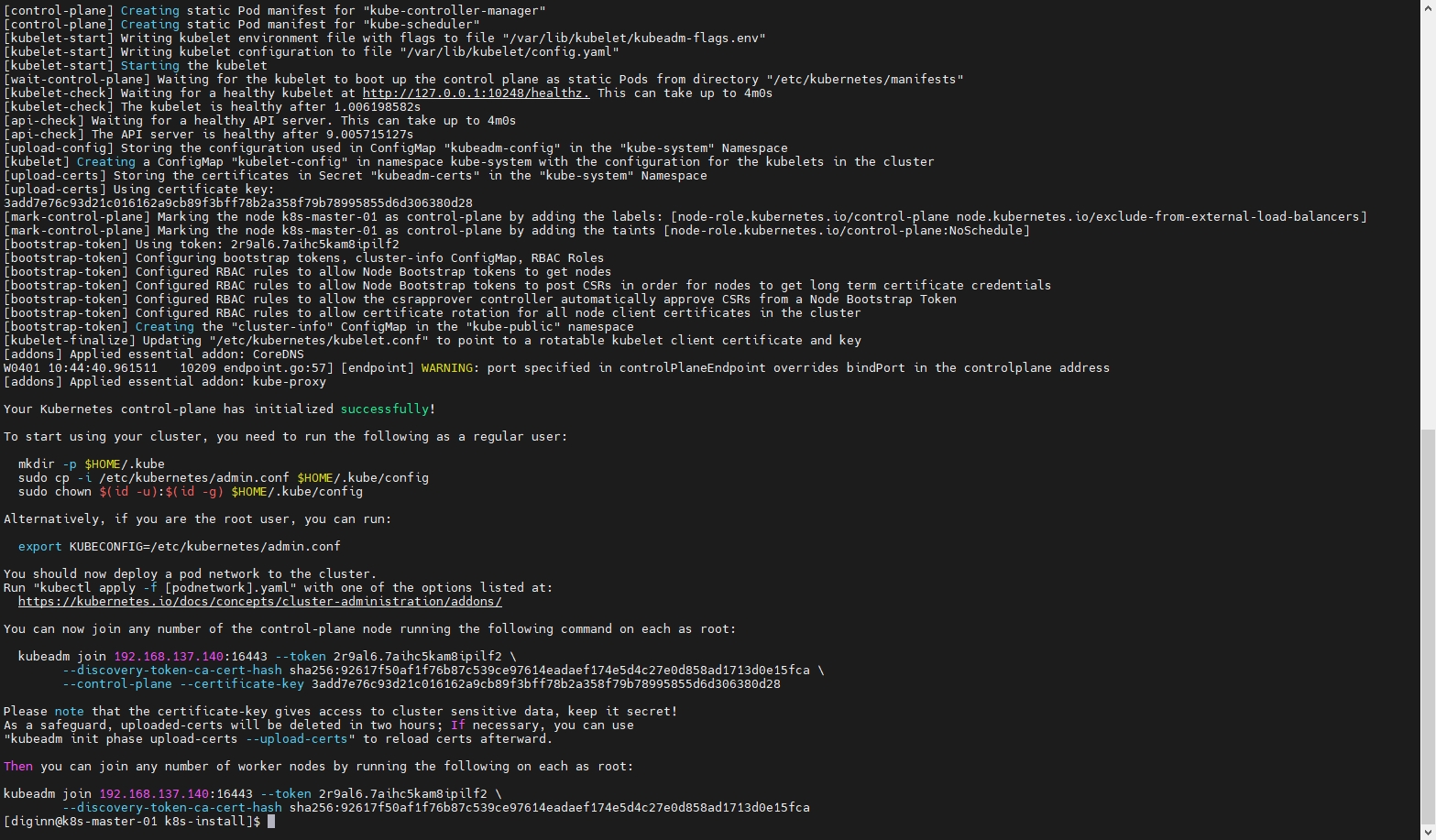Click the green word "successfully"
This screenshot has width=1436, height=840.
coord(384,409)
